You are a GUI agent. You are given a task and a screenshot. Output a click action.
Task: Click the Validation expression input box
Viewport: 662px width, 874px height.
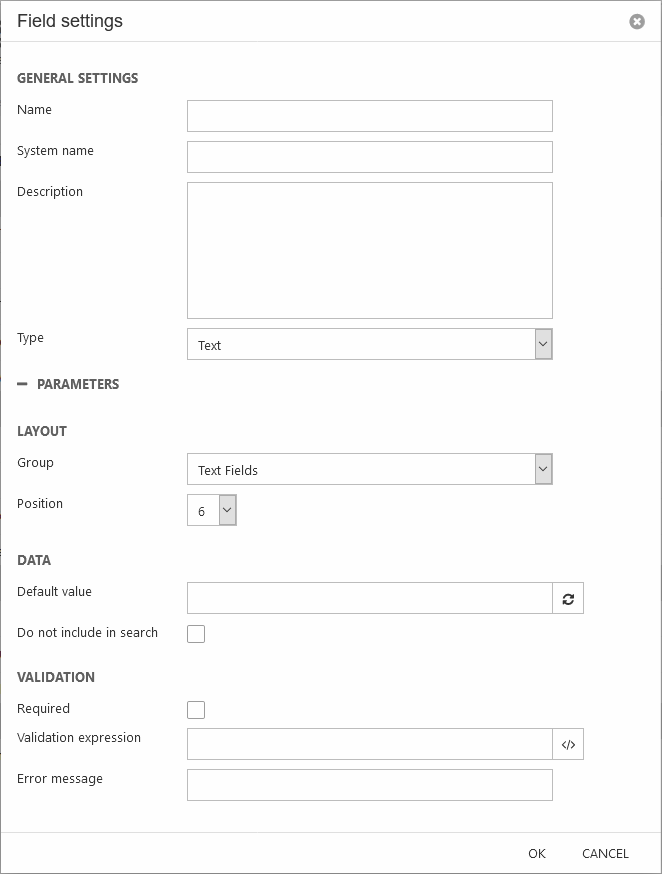[x=369, y=745]
